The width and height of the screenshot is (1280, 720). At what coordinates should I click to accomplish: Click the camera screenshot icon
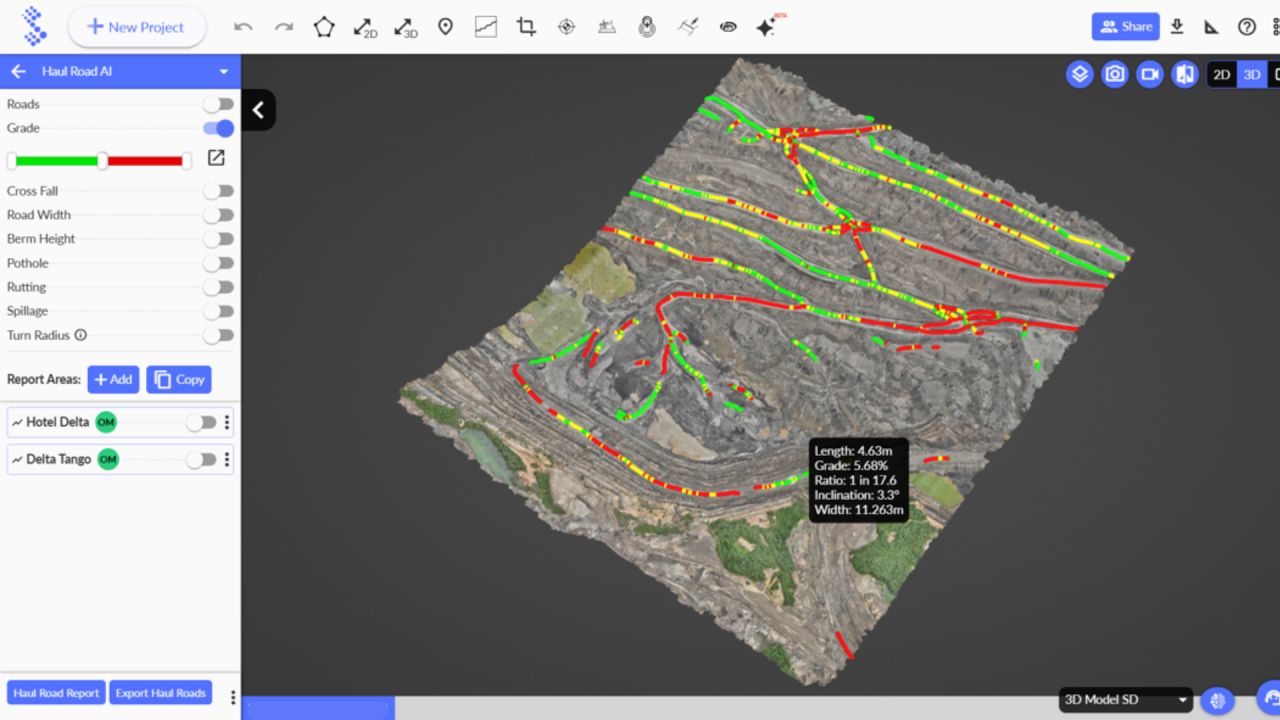click(1114, 74)
